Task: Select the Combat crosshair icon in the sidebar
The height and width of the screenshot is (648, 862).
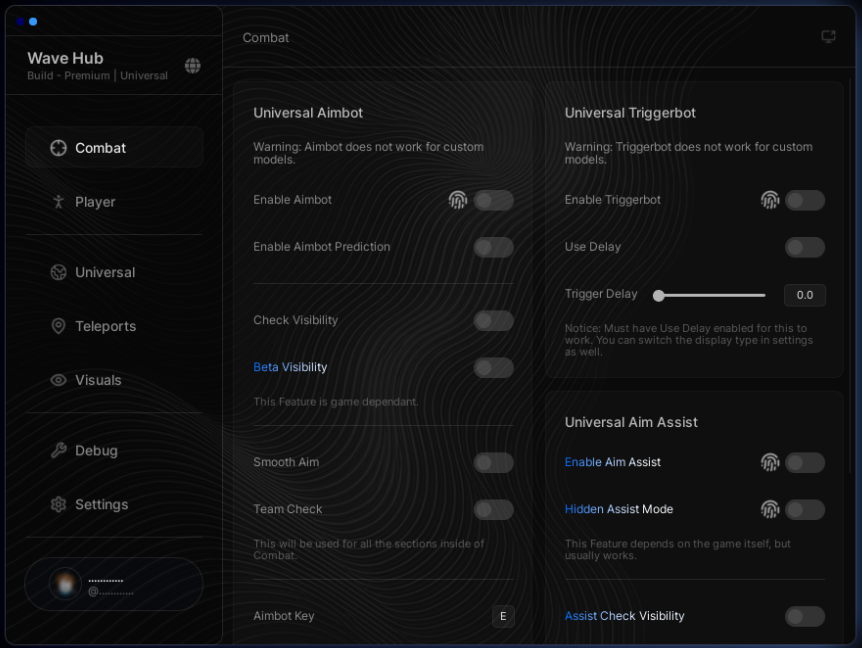Action: coord(57,147)
